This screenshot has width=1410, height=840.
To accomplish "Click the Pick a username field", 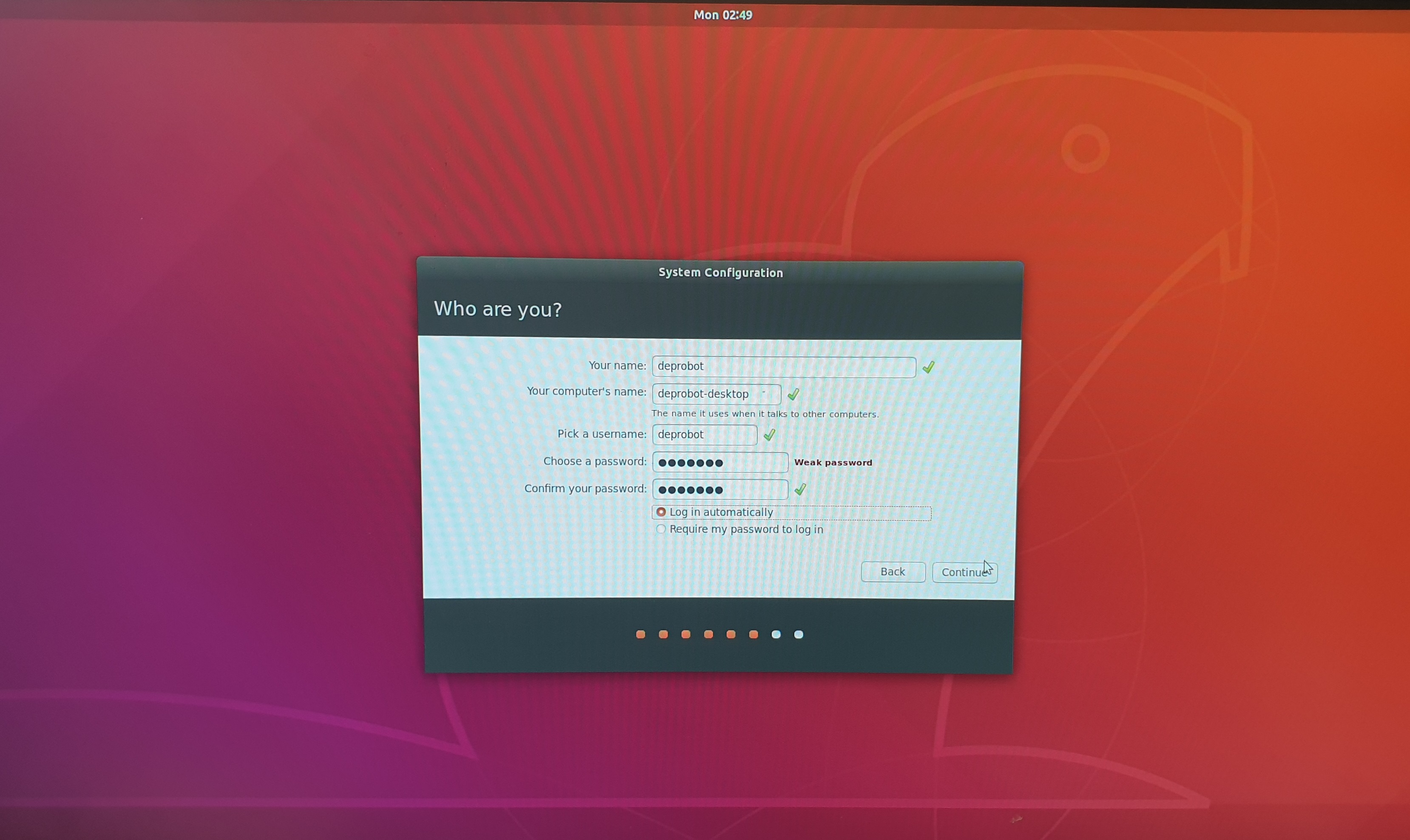I will point(704,435).
